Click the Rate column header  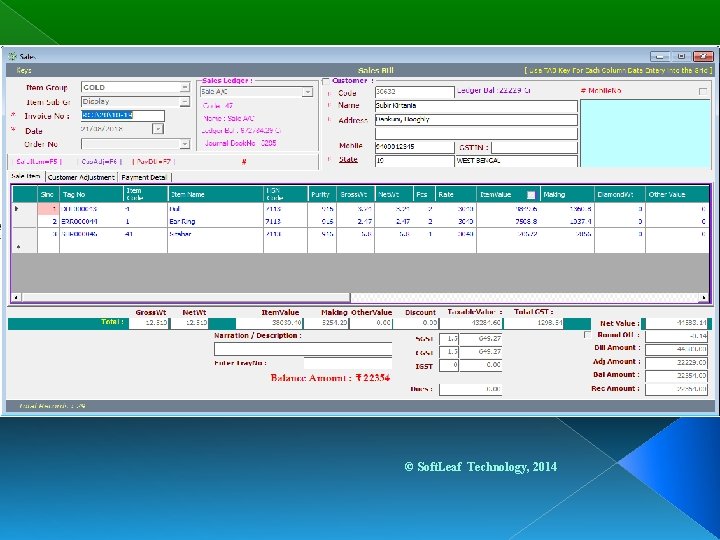point(456,194)
